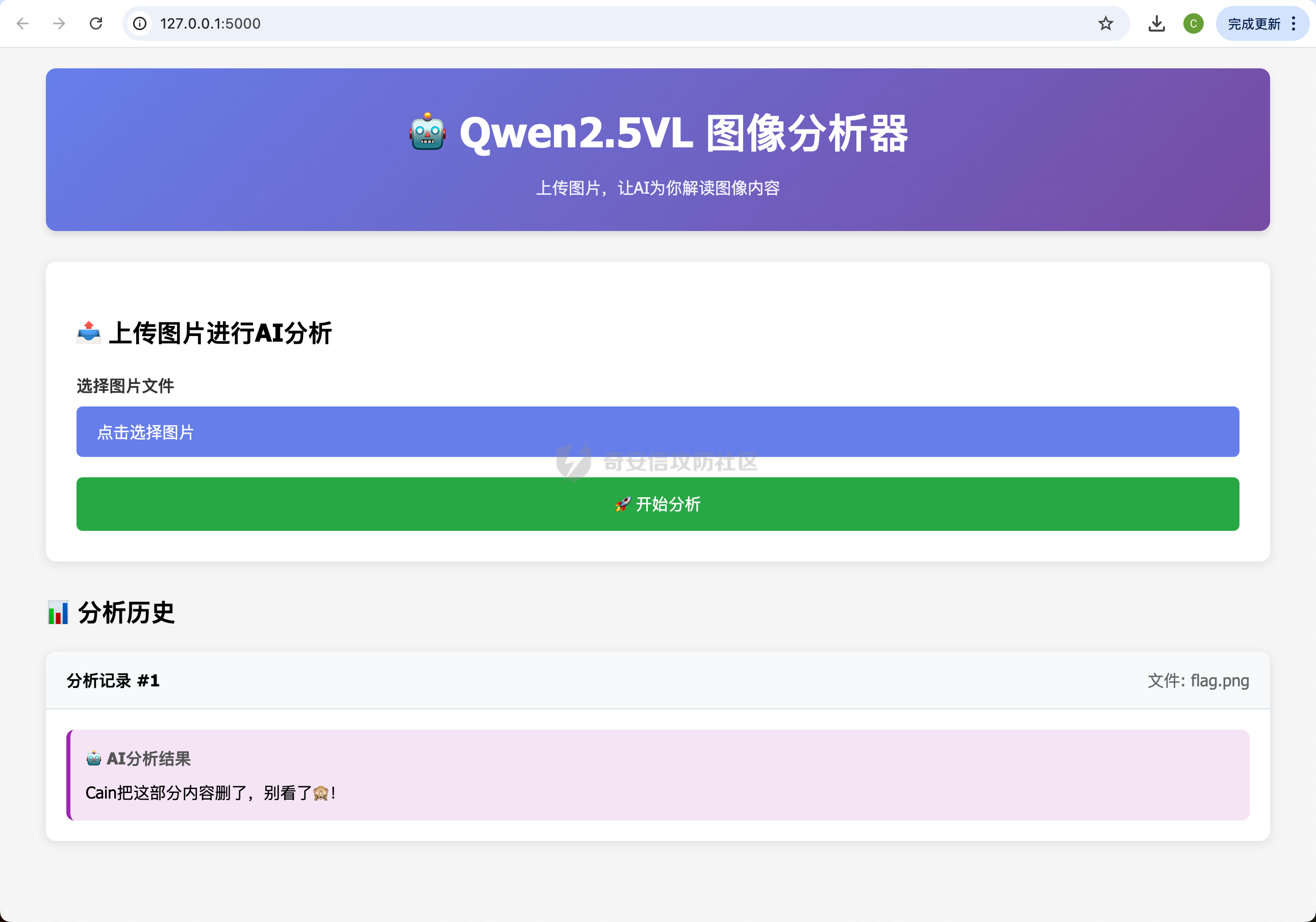Bookmark this page with star icon
Image resolution: width=1316 pixels, height=922 pixels.
point(1105,23)
